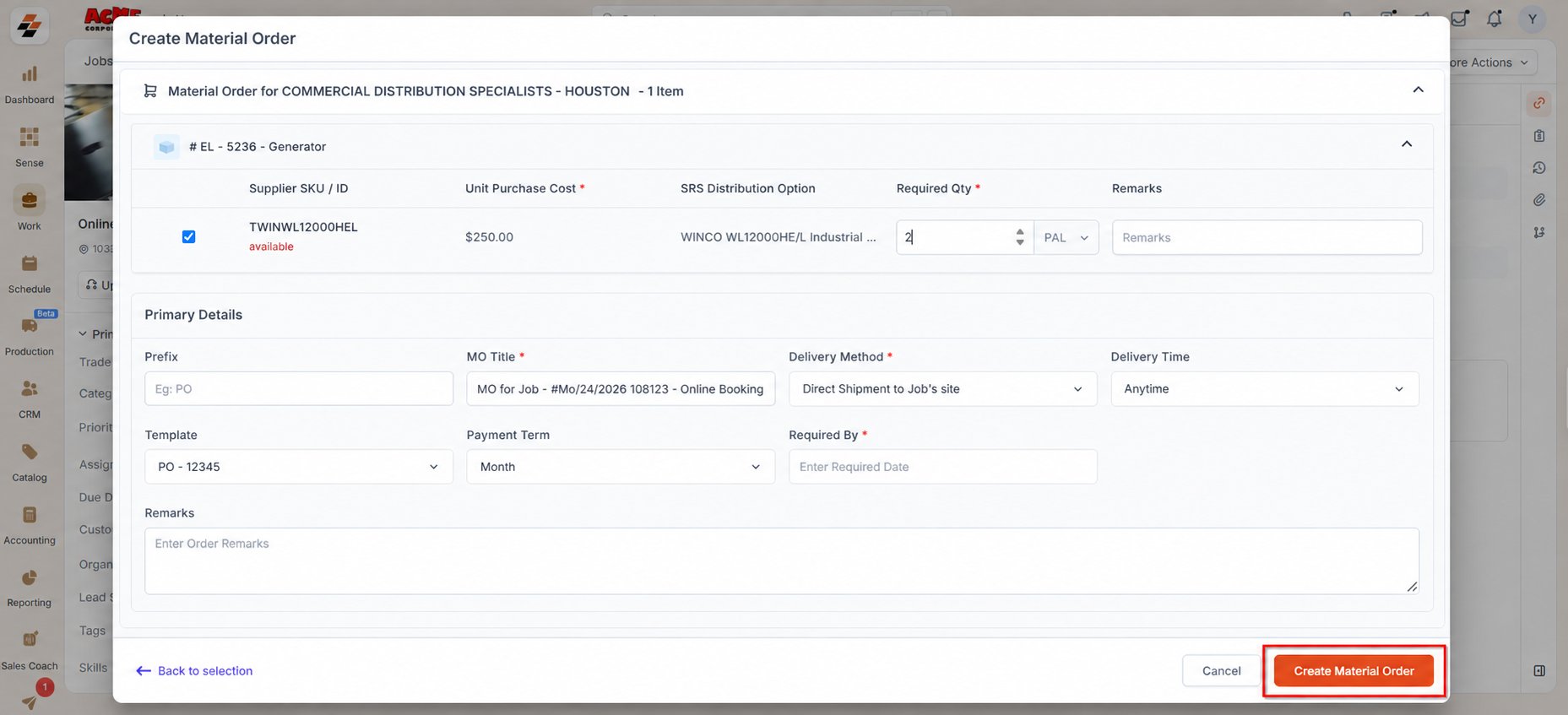Edit the MO Title field
1568x715 pixels.
621,389
